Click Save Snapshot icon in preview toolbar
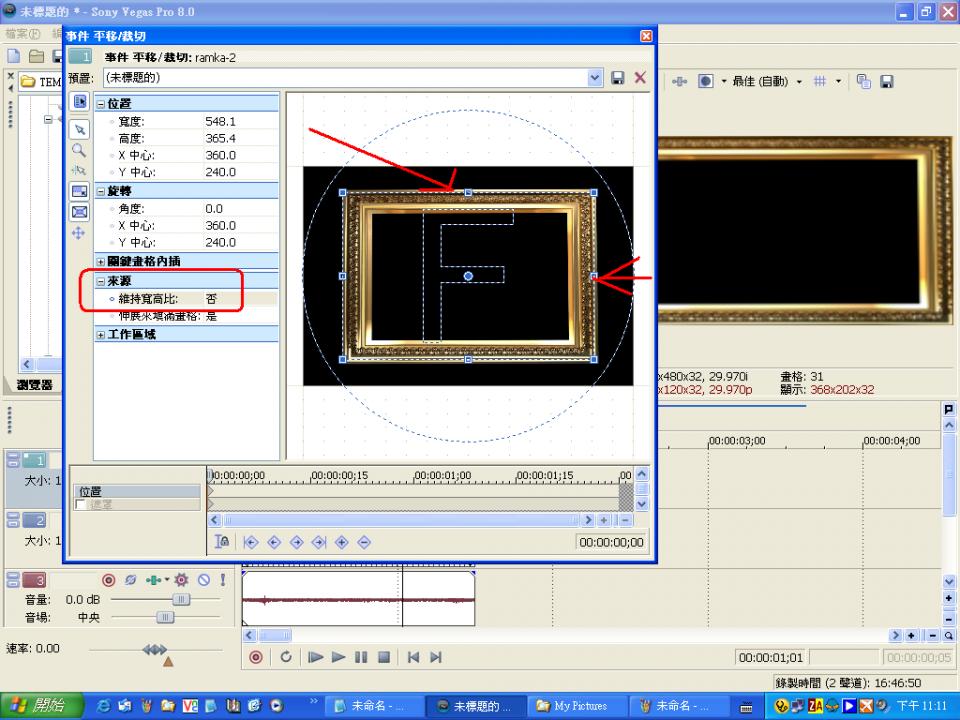Viewport: 960px width, 720px height. [x=886, y=82]
